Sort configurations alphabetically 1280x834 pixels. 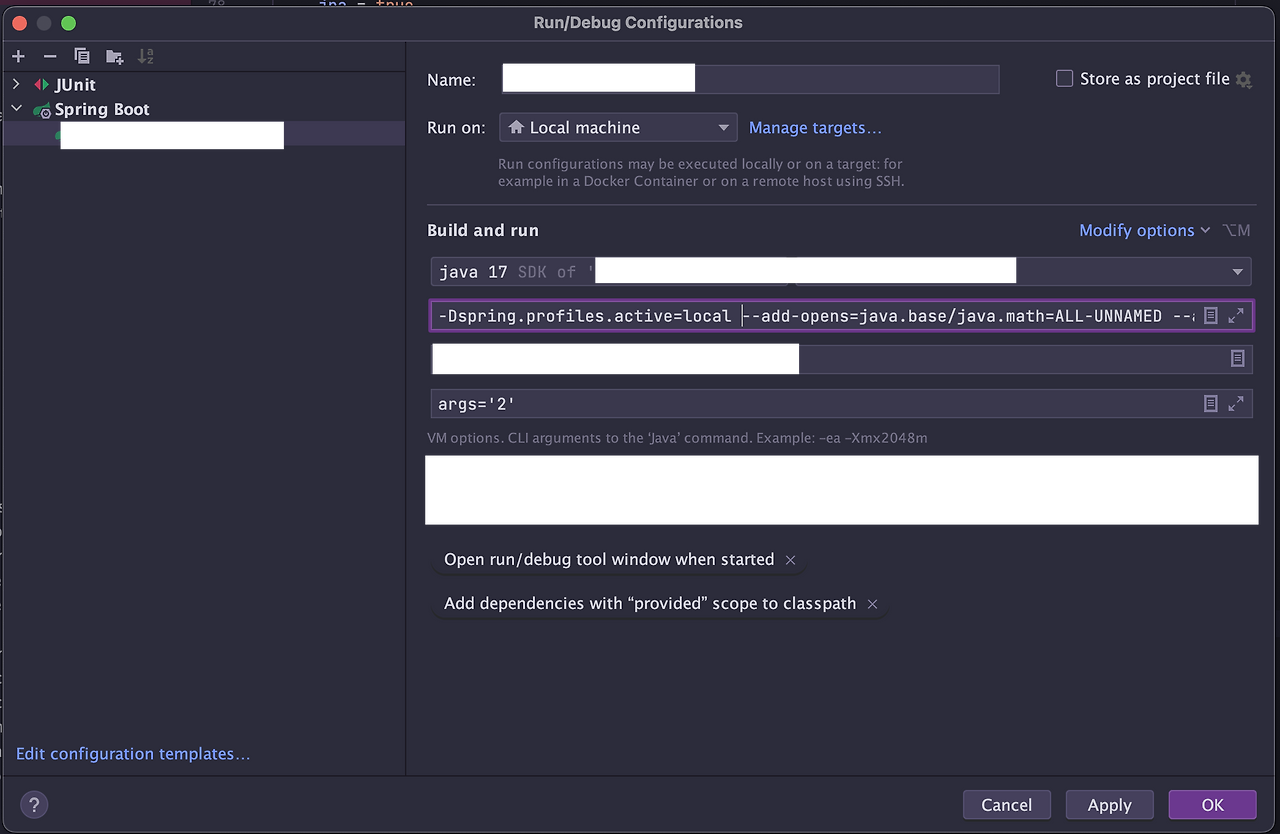pyautogui.click(x=145, y=56)
